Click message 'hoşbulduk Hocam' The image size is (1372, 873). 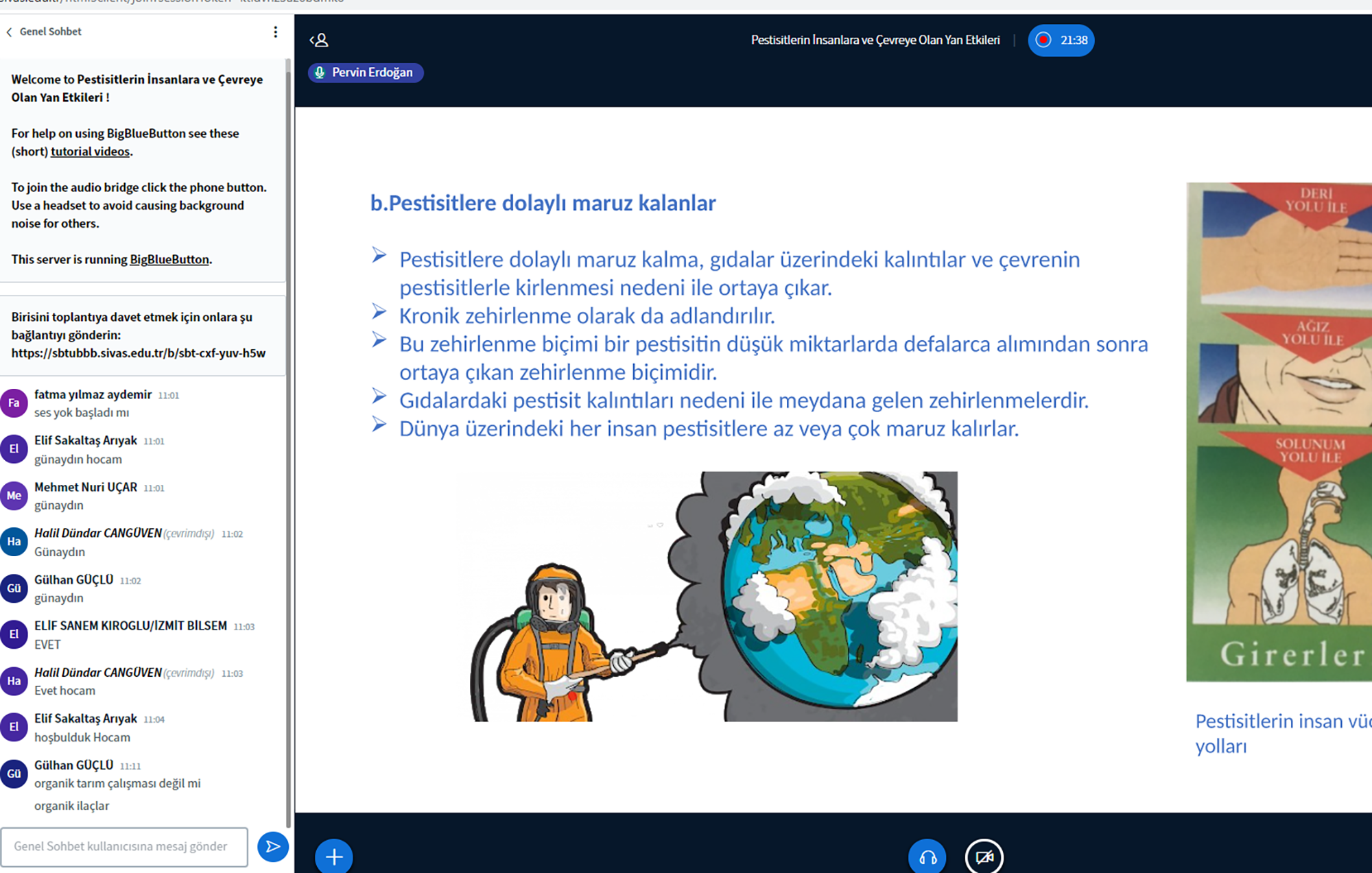pyautogui.click(x=82, y=737)
